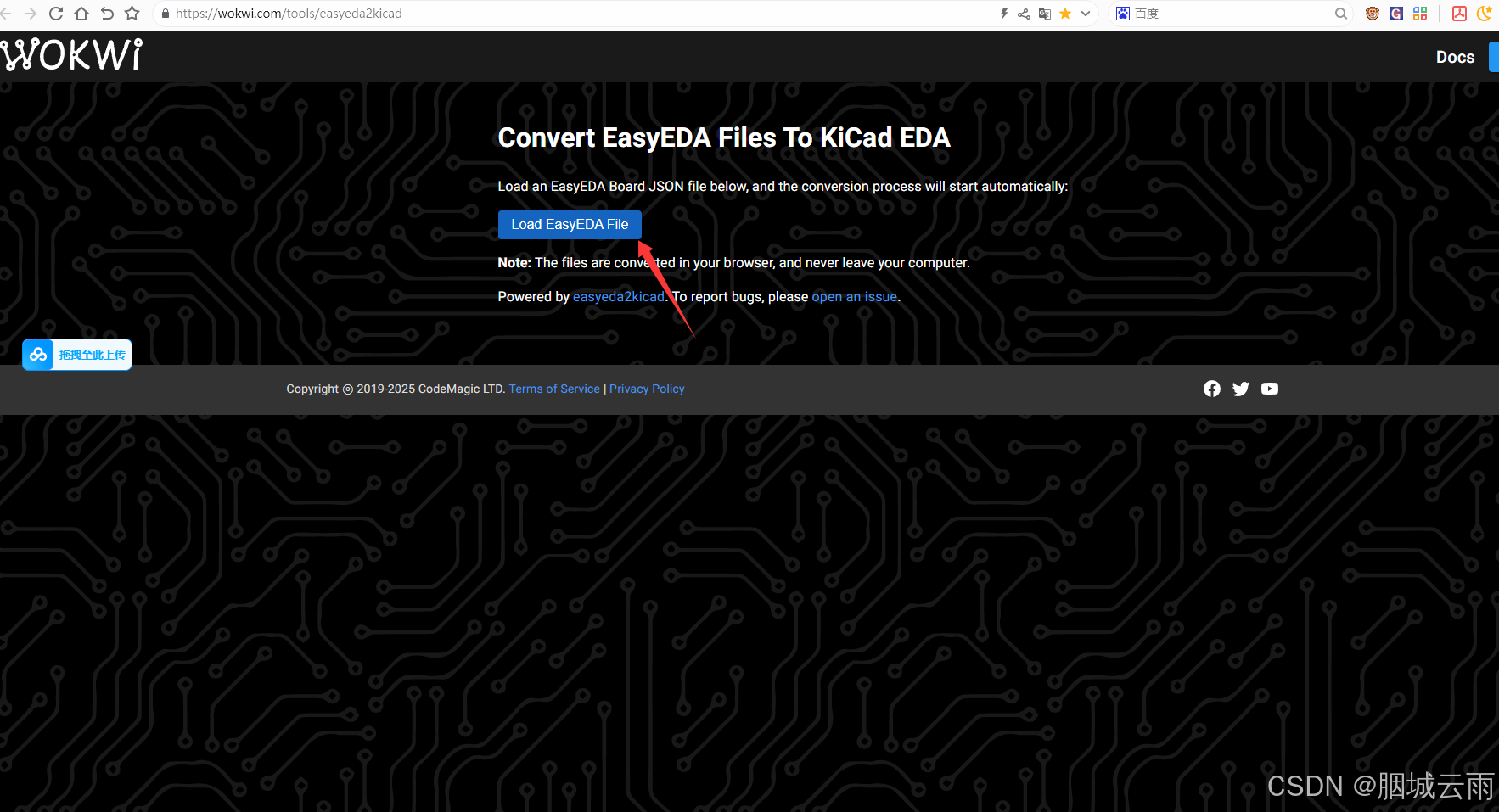Open the Twitter icon in the footer
This screenshot has height=812, width=1499.
(1241, 389)
